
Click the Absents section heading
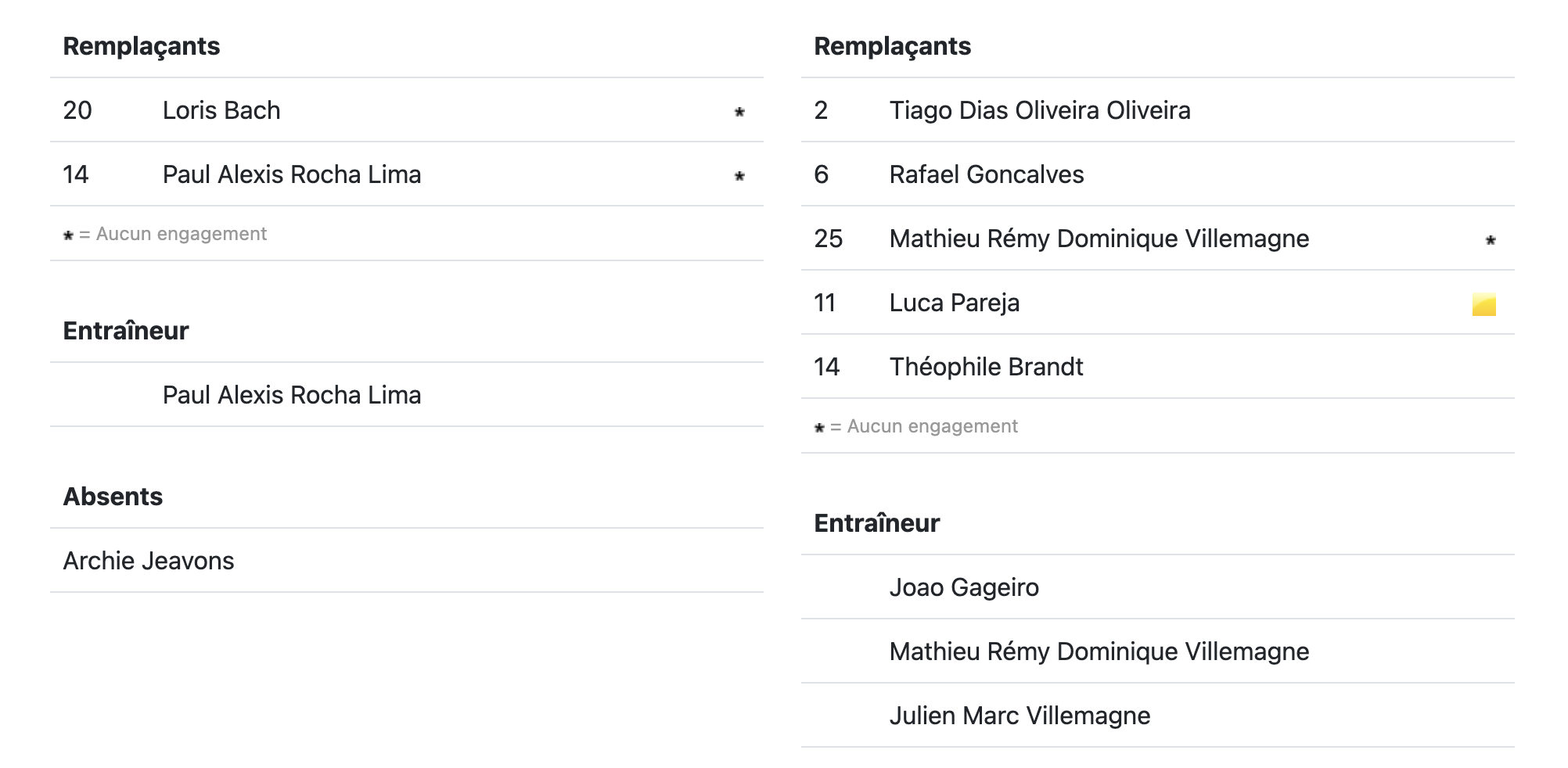click(x=113, y=497)
